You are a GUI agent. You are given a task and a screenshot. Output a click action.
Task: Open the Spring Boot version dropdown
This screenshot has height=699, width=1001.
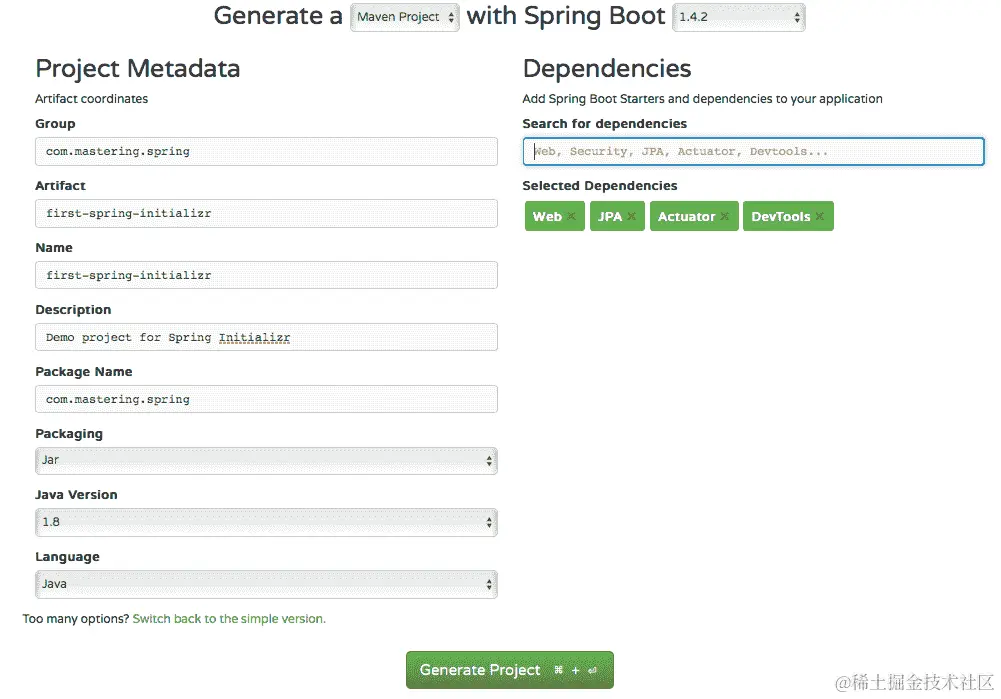[x=738, y=17]
